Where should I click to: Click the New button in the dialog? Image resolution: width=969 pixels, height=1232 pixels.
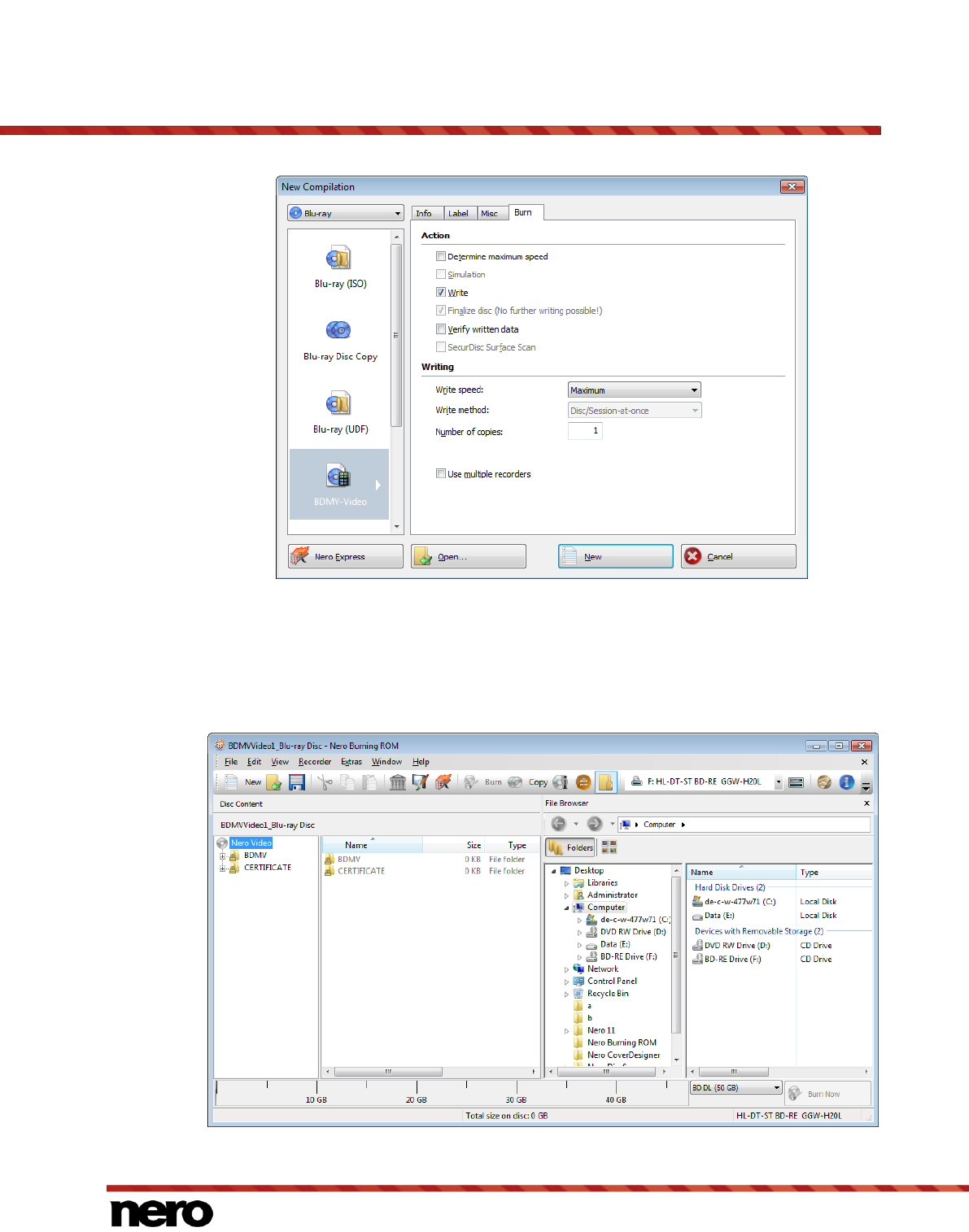(616, 556)
